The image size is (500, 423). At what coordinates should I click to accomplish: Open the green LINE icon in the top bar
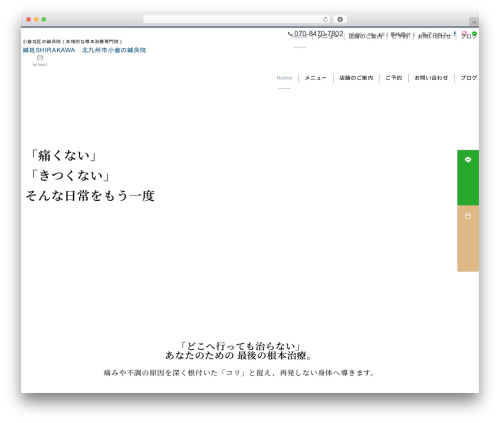tap(474, 33)
